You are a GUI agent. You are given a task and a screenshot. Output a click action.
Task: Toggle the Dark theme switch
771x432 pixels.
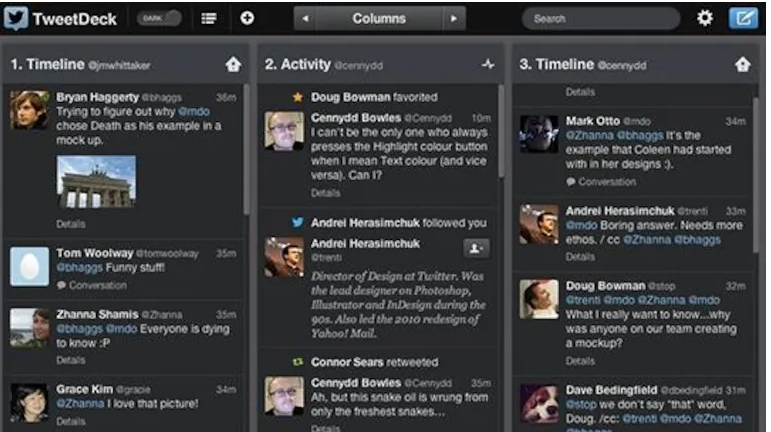pyautogui.click(x=159, y=18)
